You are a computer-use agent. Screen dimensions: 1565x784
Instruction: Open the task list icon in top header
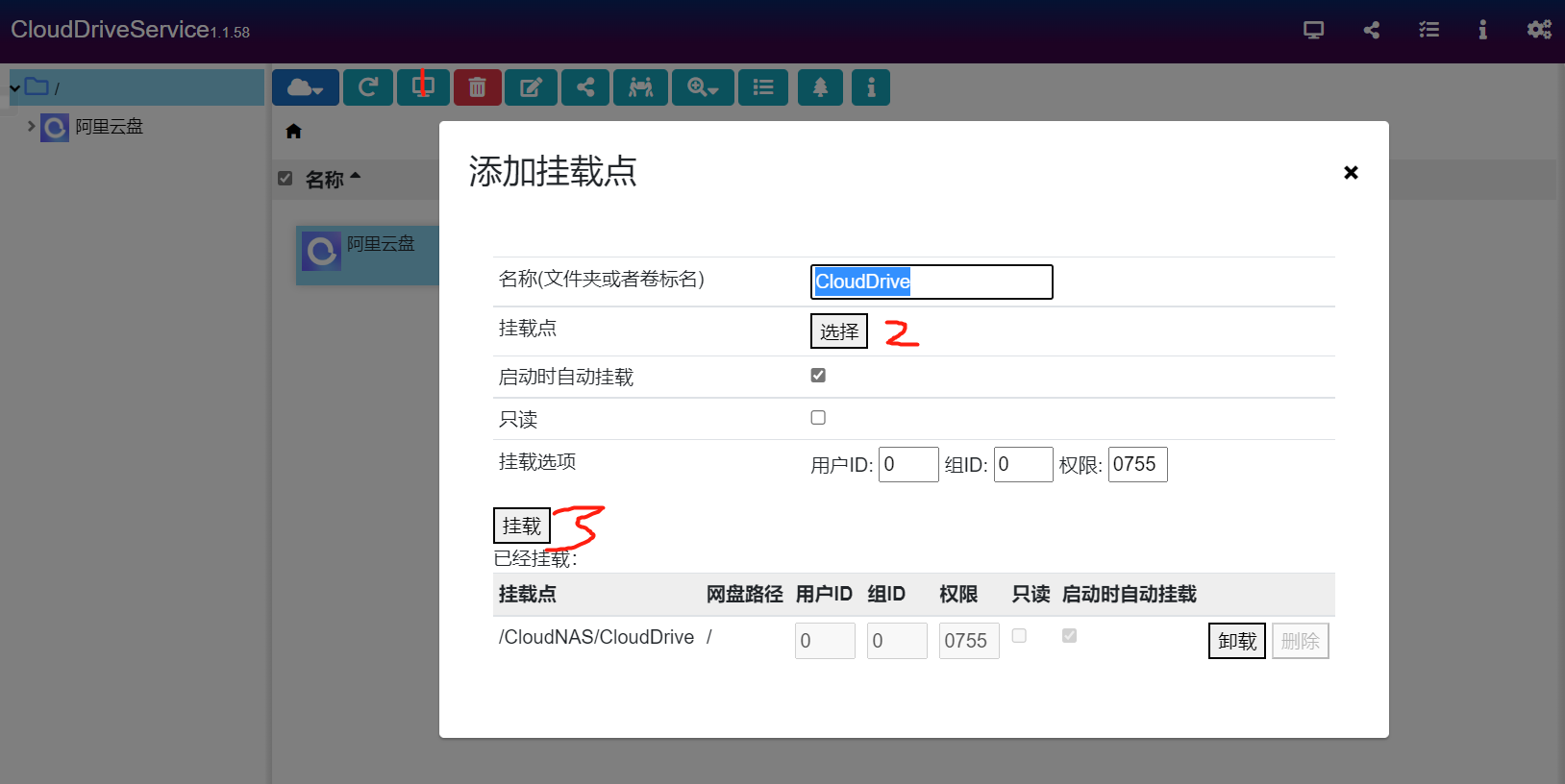1428,30
